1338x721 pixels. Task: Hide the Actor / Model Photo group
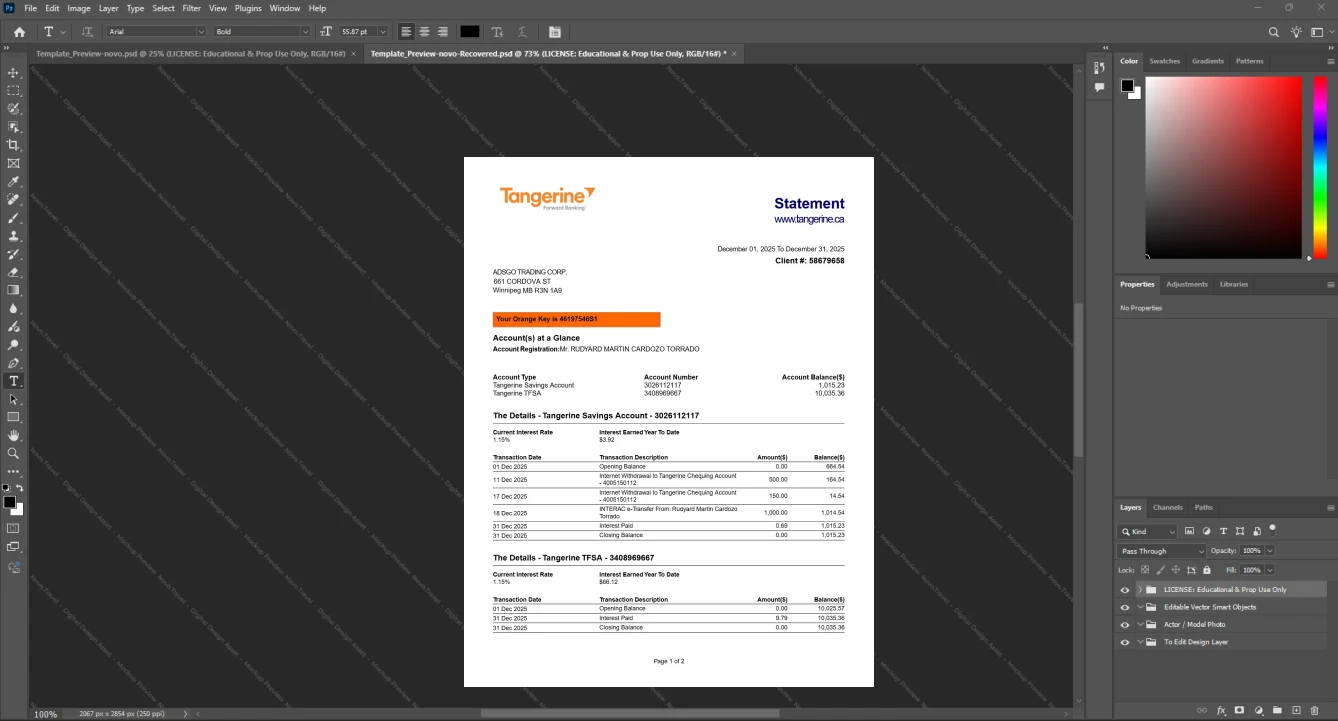point(1125,625)
